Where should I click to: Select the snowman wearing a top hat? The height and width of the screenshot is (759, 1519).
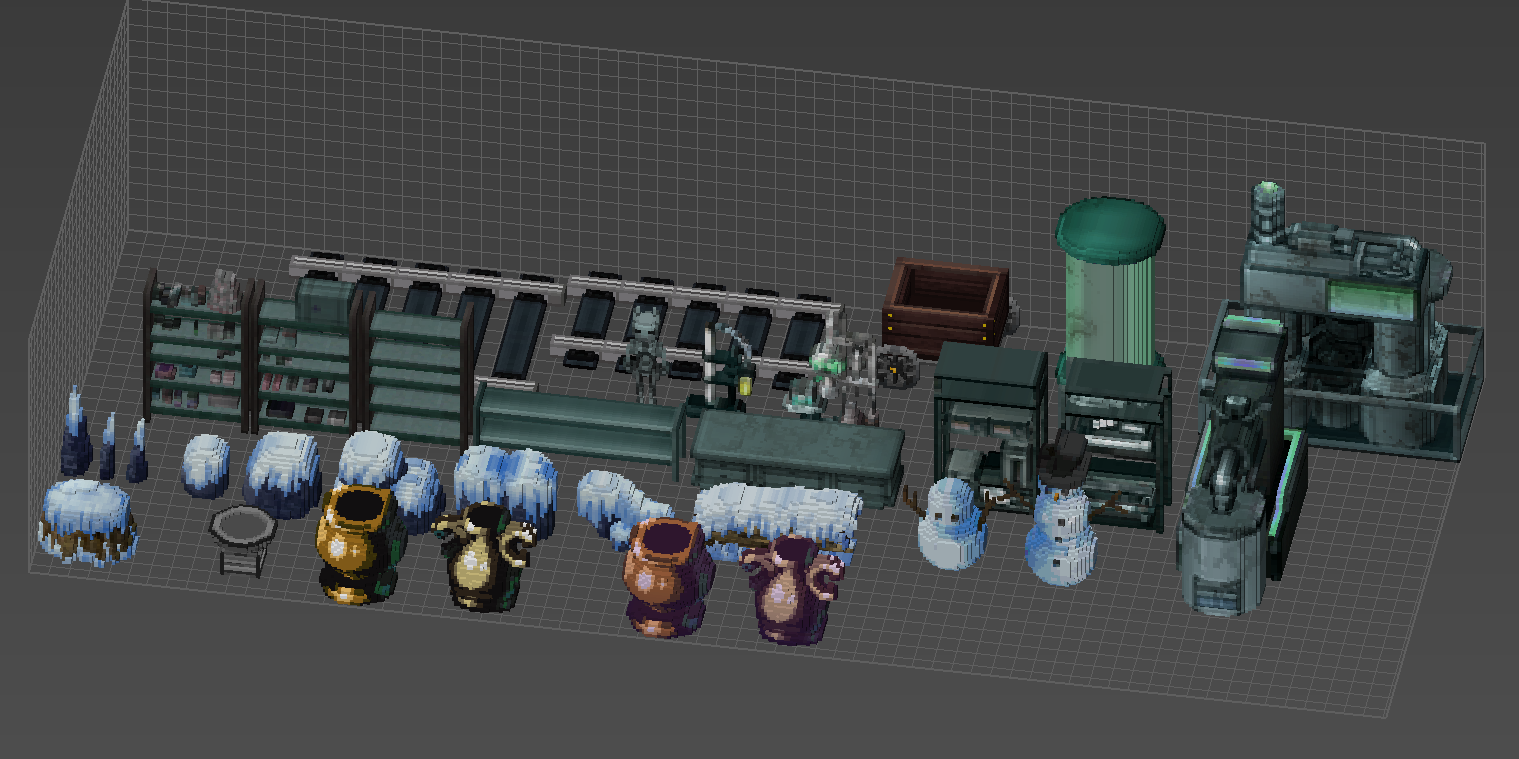1061,525
